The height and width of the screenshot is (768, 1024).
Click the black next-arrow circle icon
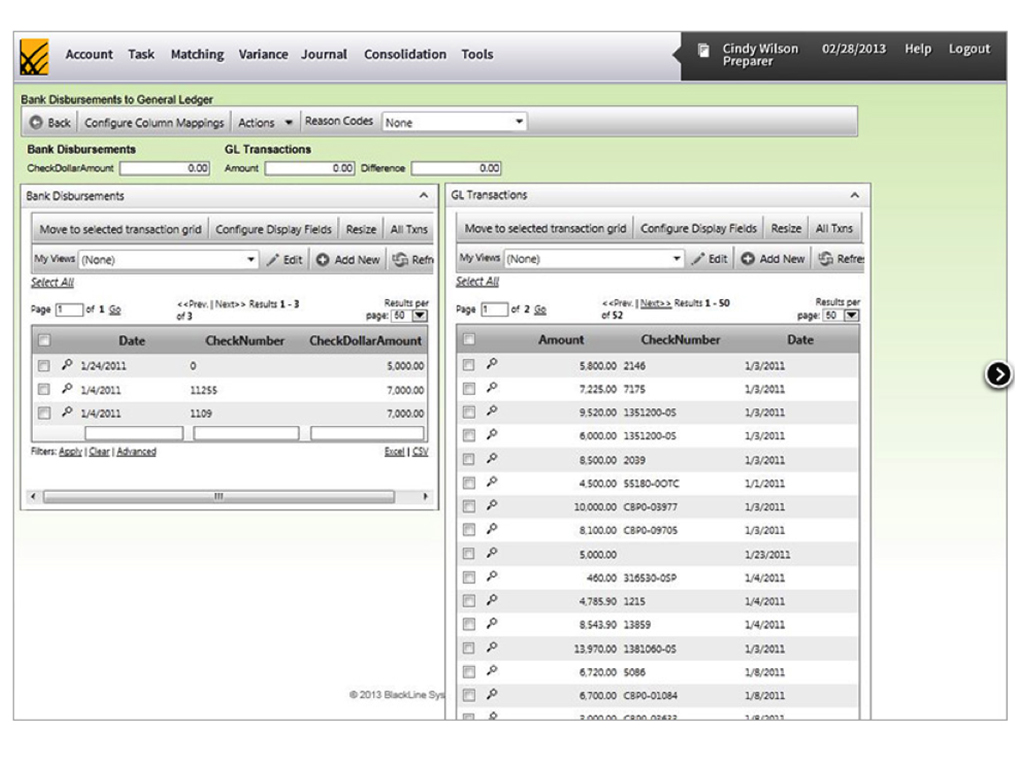click(x=998, y=374)
